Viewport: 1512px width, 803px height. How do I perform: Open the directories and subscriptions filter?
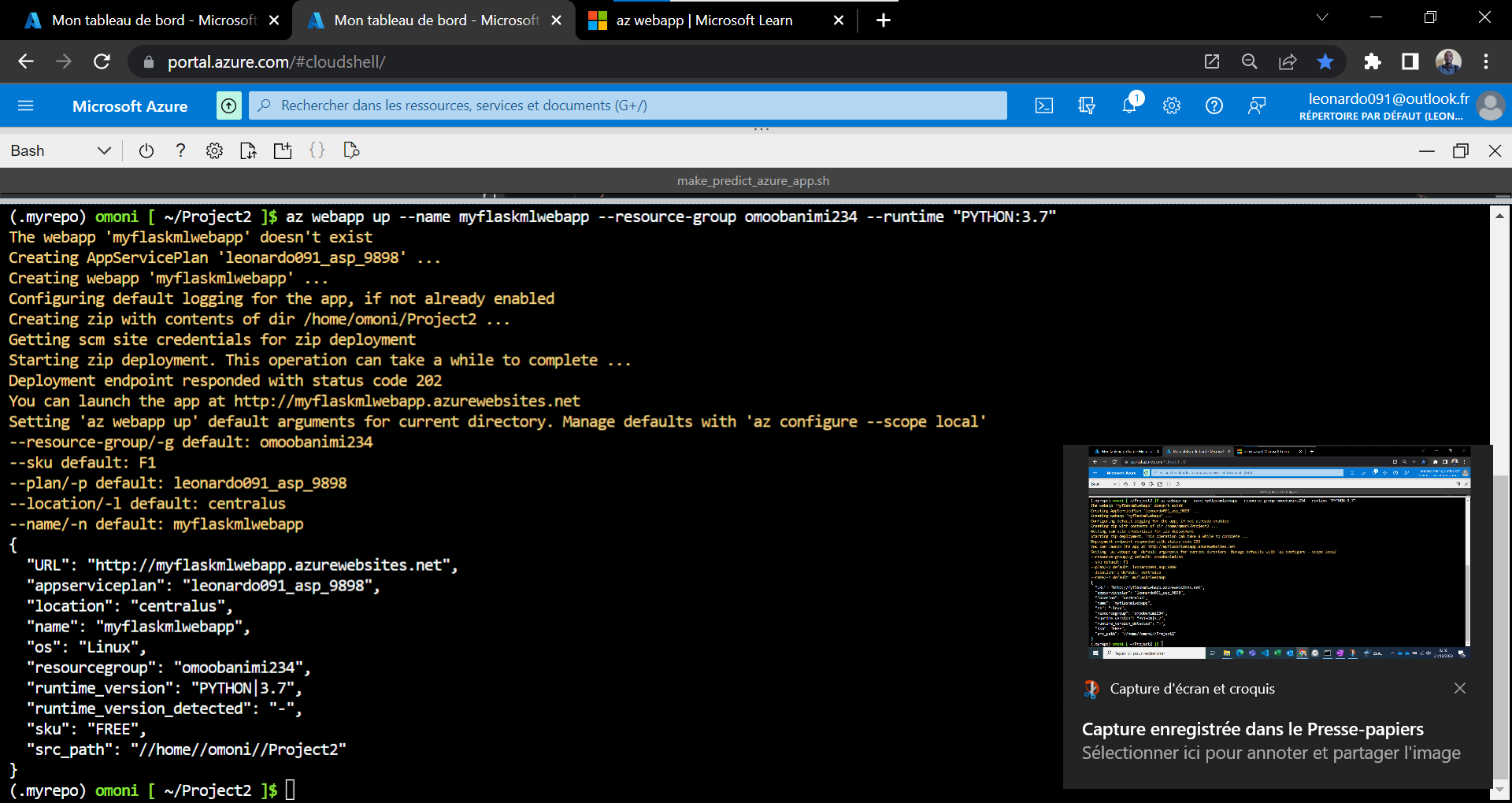coord(1087,105)
